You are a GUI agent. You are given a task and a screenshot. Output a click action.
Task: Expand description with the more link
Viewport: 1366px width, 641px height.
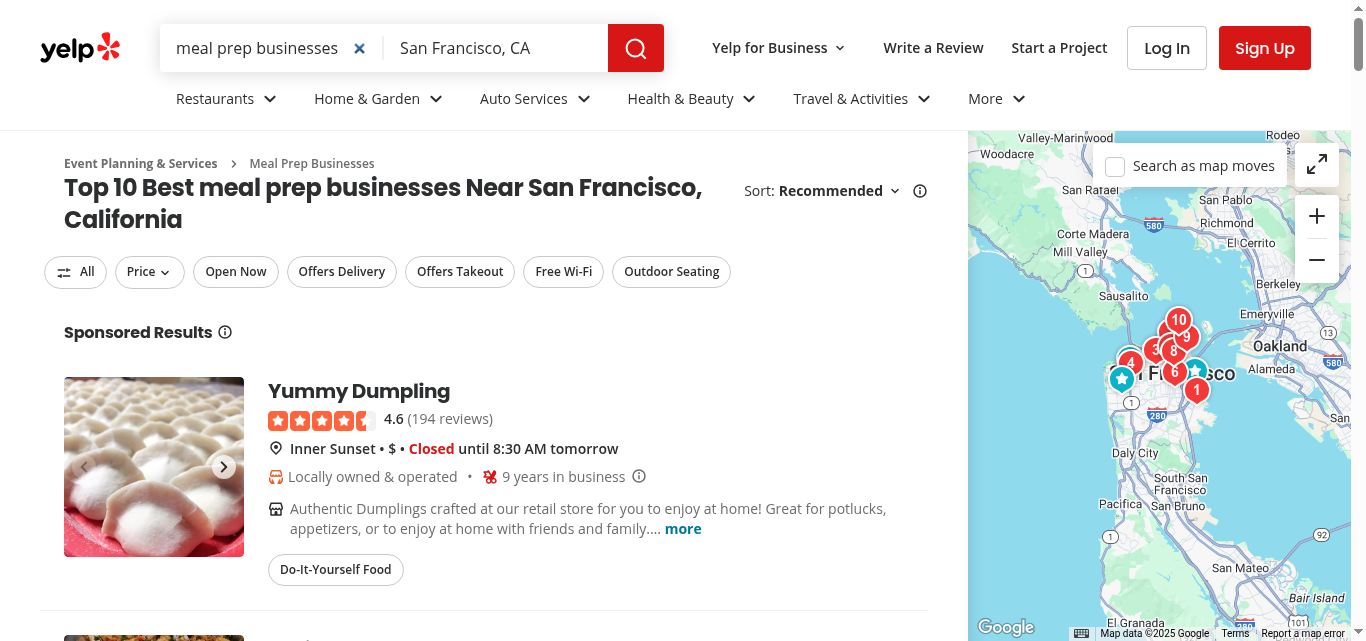click(683, 529)
